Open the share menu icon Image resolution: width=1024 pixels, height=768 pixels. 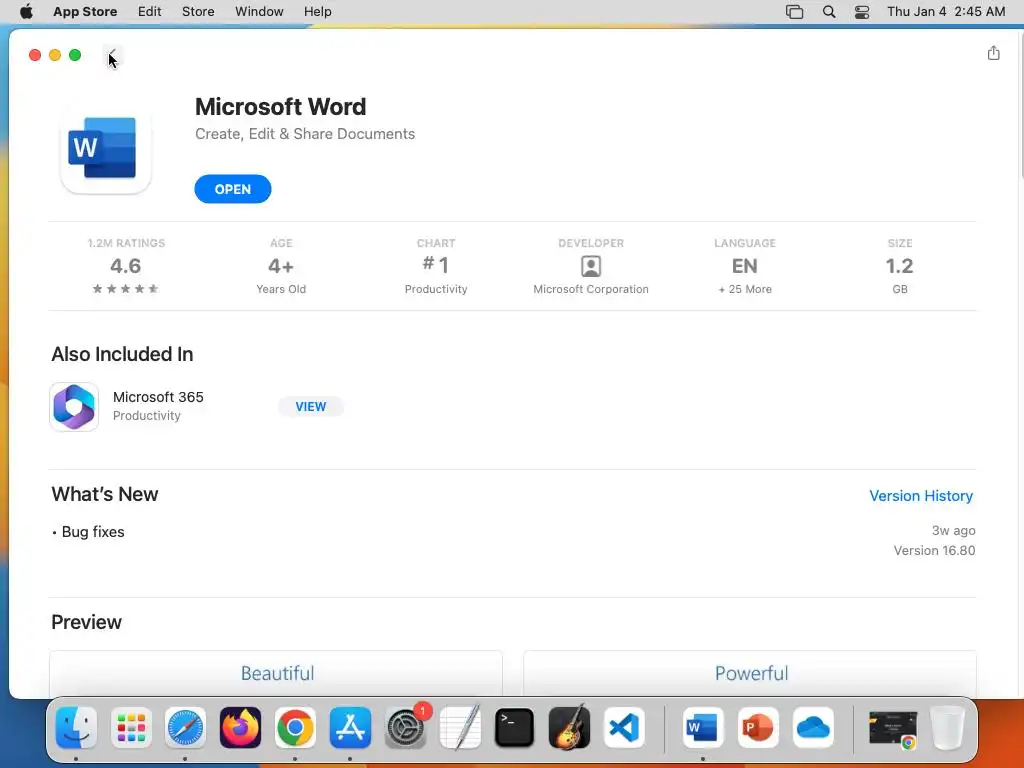[993, 53]
